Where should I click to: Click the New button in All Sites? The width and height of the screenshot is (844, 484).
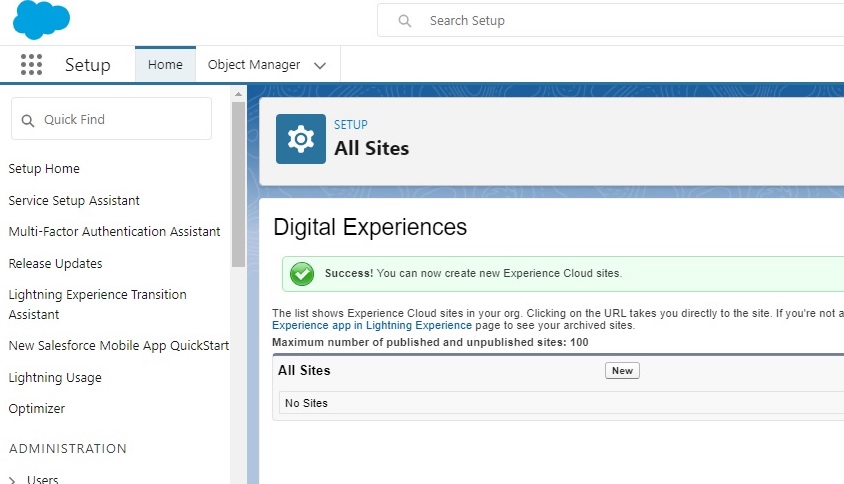pyautogui.click(x=622, y=370)
